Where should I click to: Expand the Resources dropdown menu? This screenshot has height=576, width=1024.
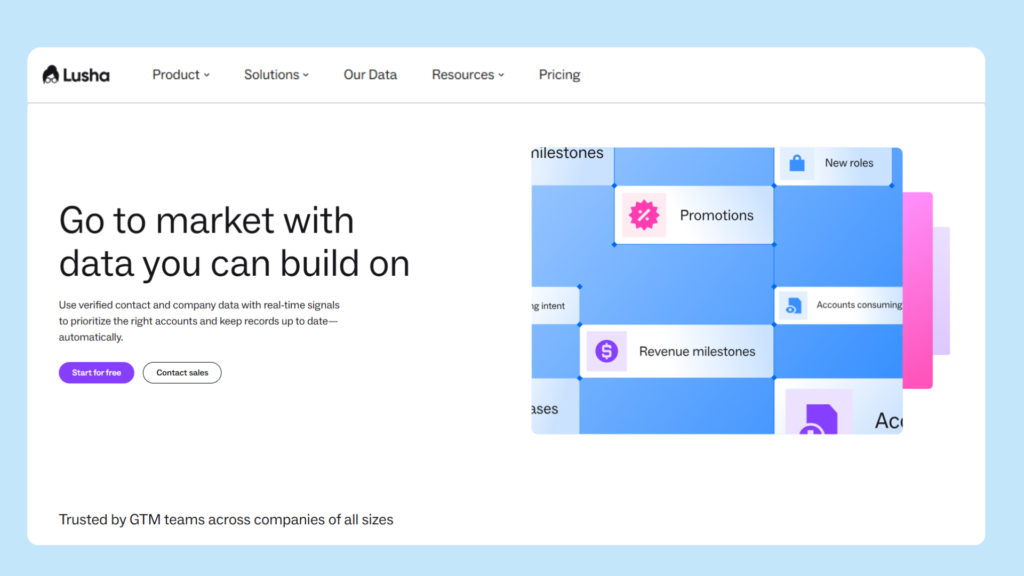tap(467, 75)
